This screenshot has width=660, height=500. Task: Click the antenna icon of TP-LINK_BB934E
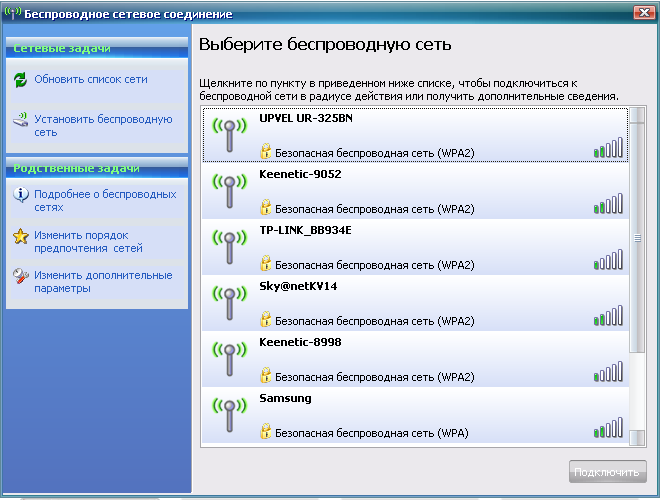[x=229, y=247]
